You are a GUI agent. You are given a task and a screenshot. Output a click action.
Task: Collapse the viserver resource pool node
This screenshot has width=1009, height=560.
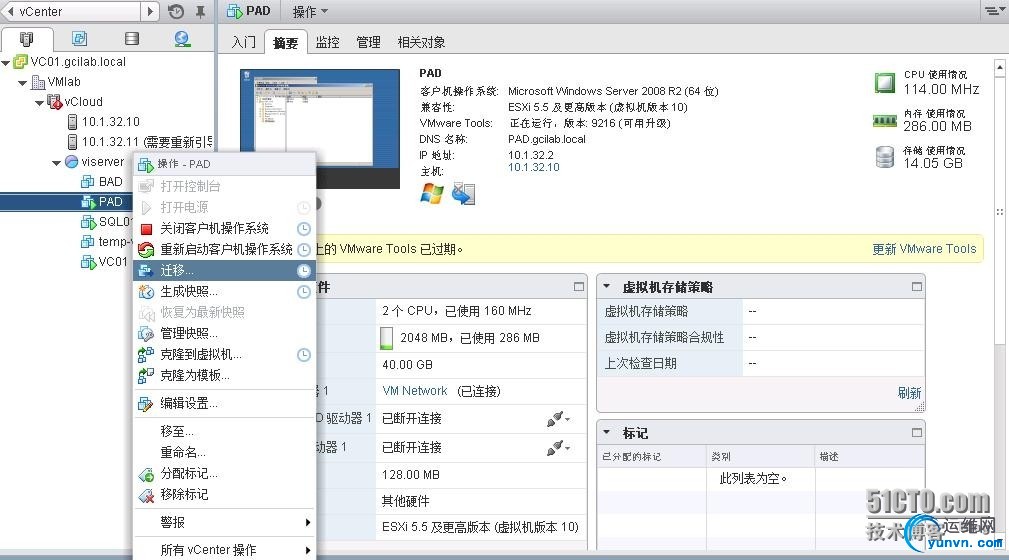[57, 163]
